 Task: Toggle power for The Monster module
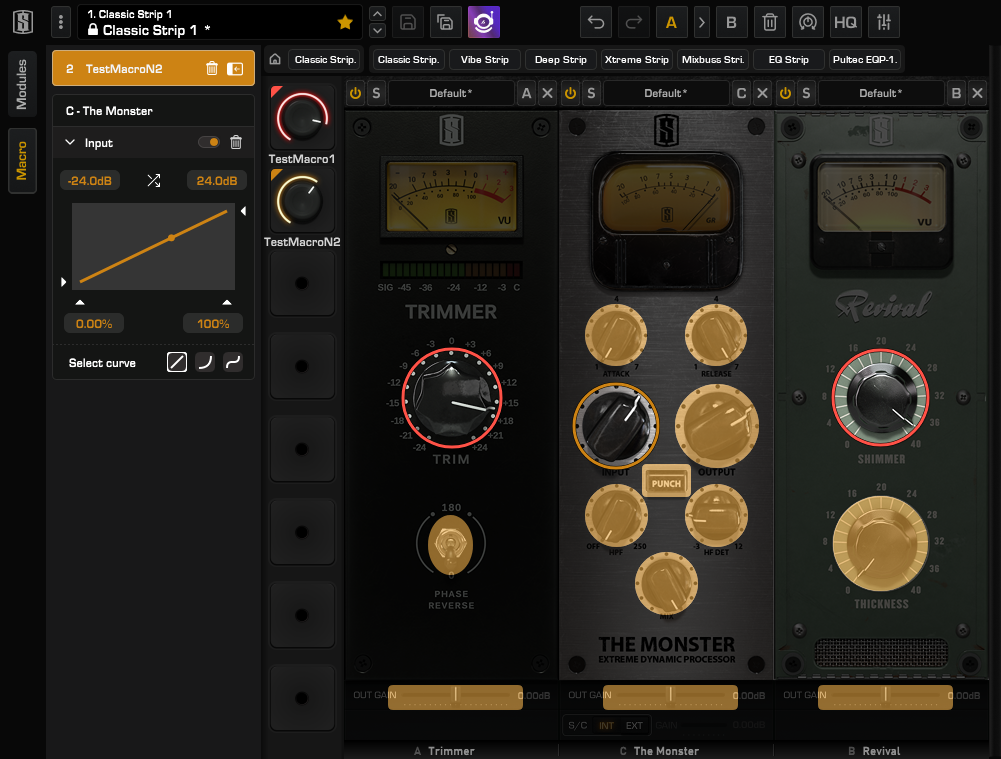[x=570, y=93]
